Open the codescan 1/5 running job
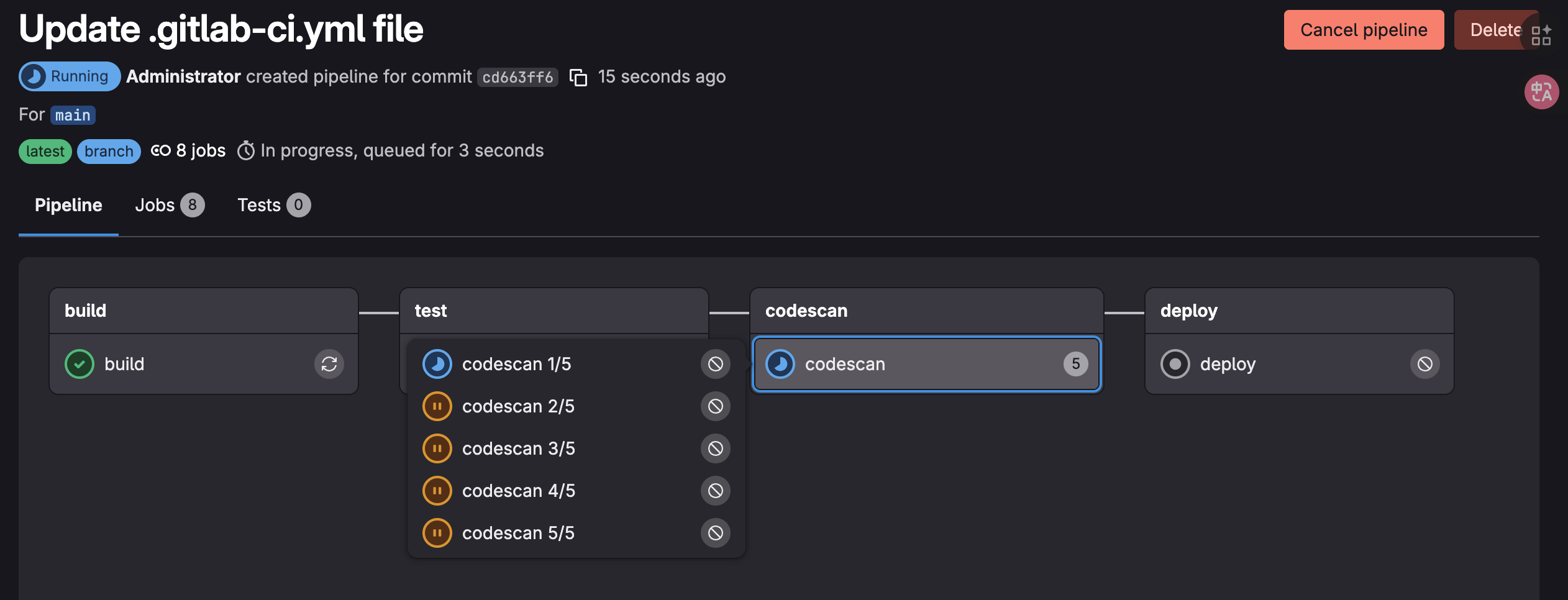 point(516,364)
